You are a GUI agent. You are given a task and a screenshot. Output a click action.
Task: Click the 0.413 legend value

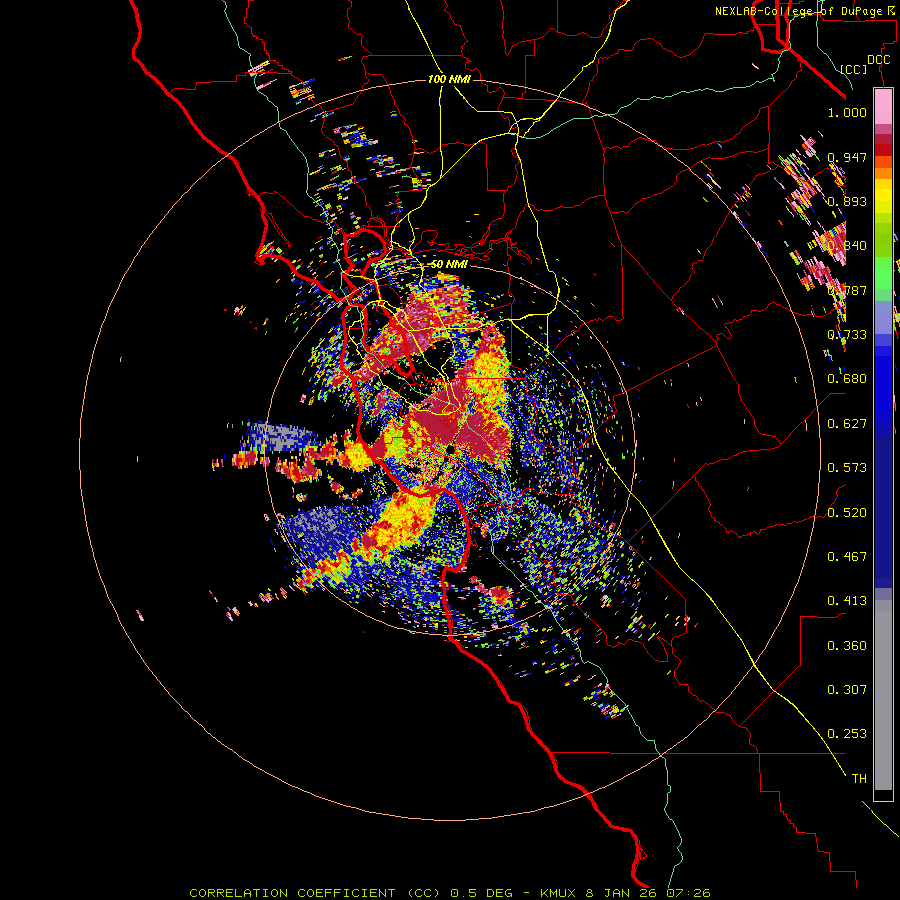847,600
